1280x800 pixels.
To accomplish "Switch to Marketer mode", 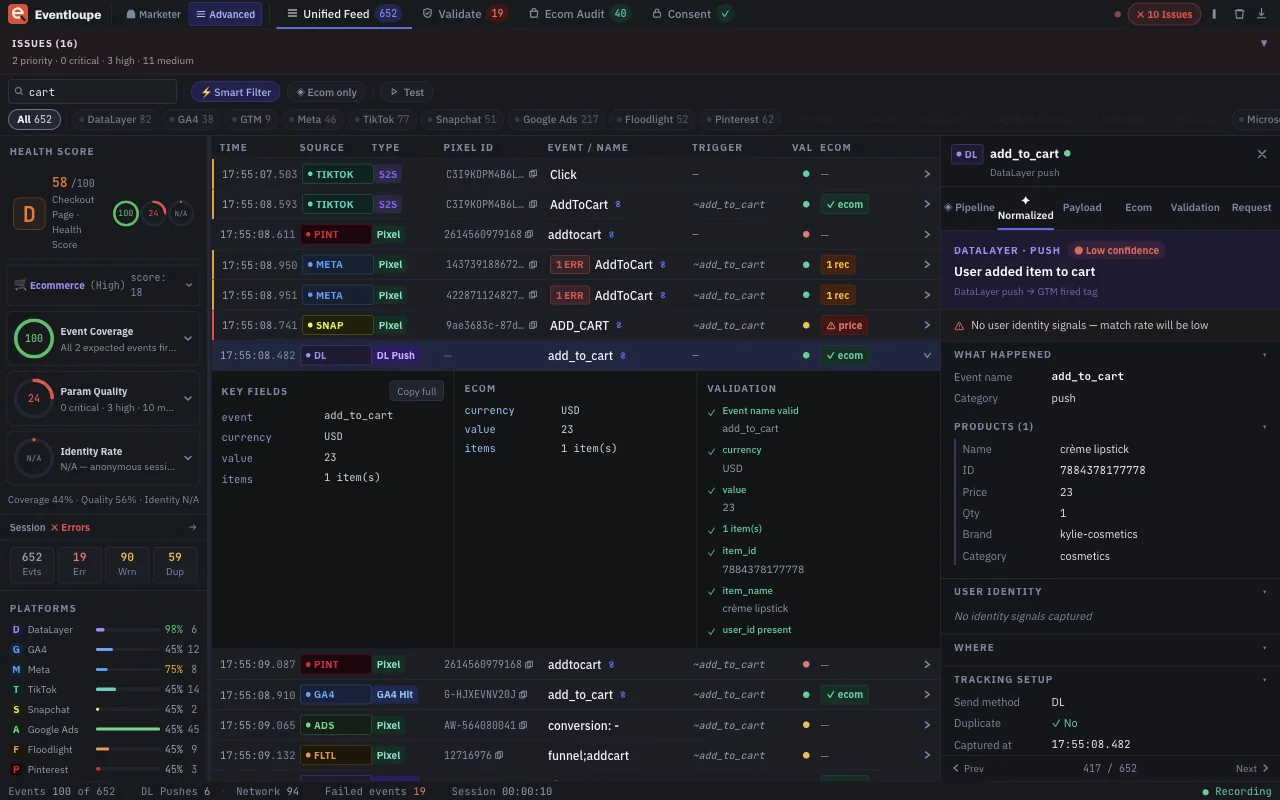I will coord(154,14).
